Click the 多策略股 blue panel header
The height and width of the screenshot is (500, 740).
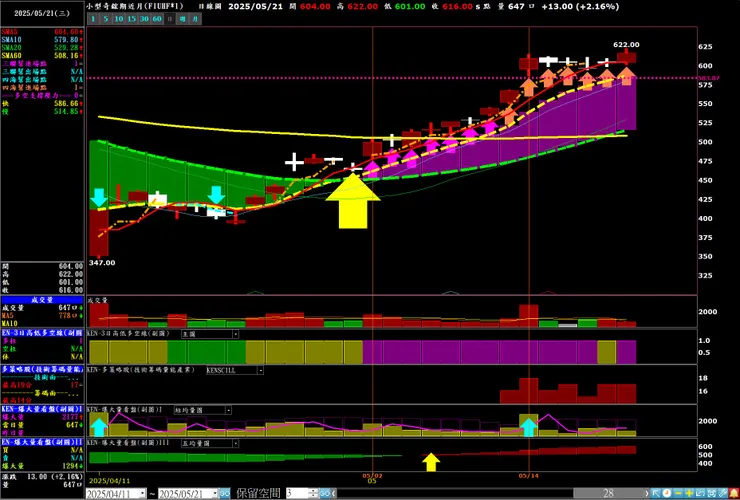(42, 369)
